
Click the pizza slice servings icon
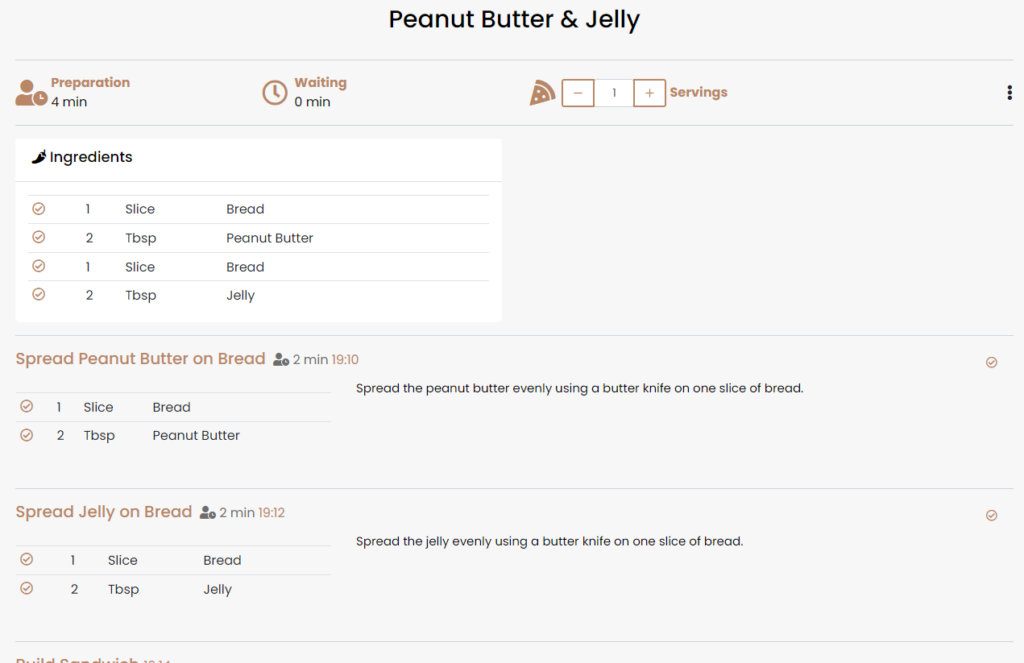(542, 93)
